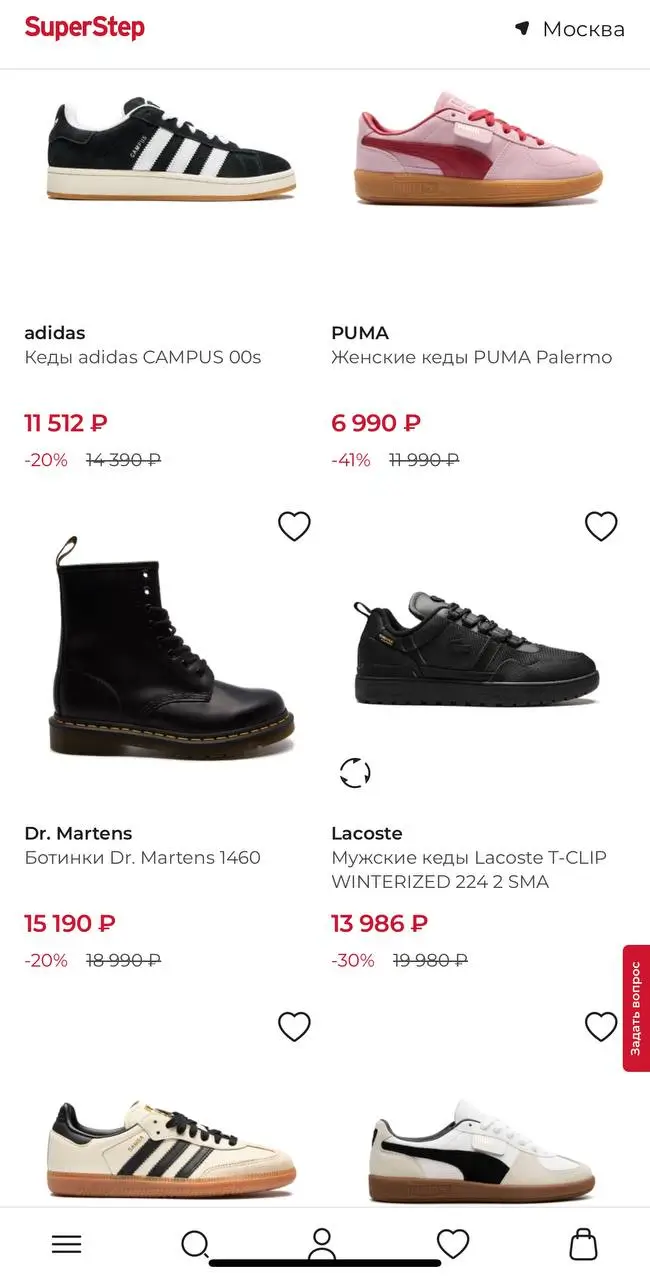Click the crossed-out 19 980 ₽ price
The height and width of the screenshot is (1279, 650).
[430, 960]
